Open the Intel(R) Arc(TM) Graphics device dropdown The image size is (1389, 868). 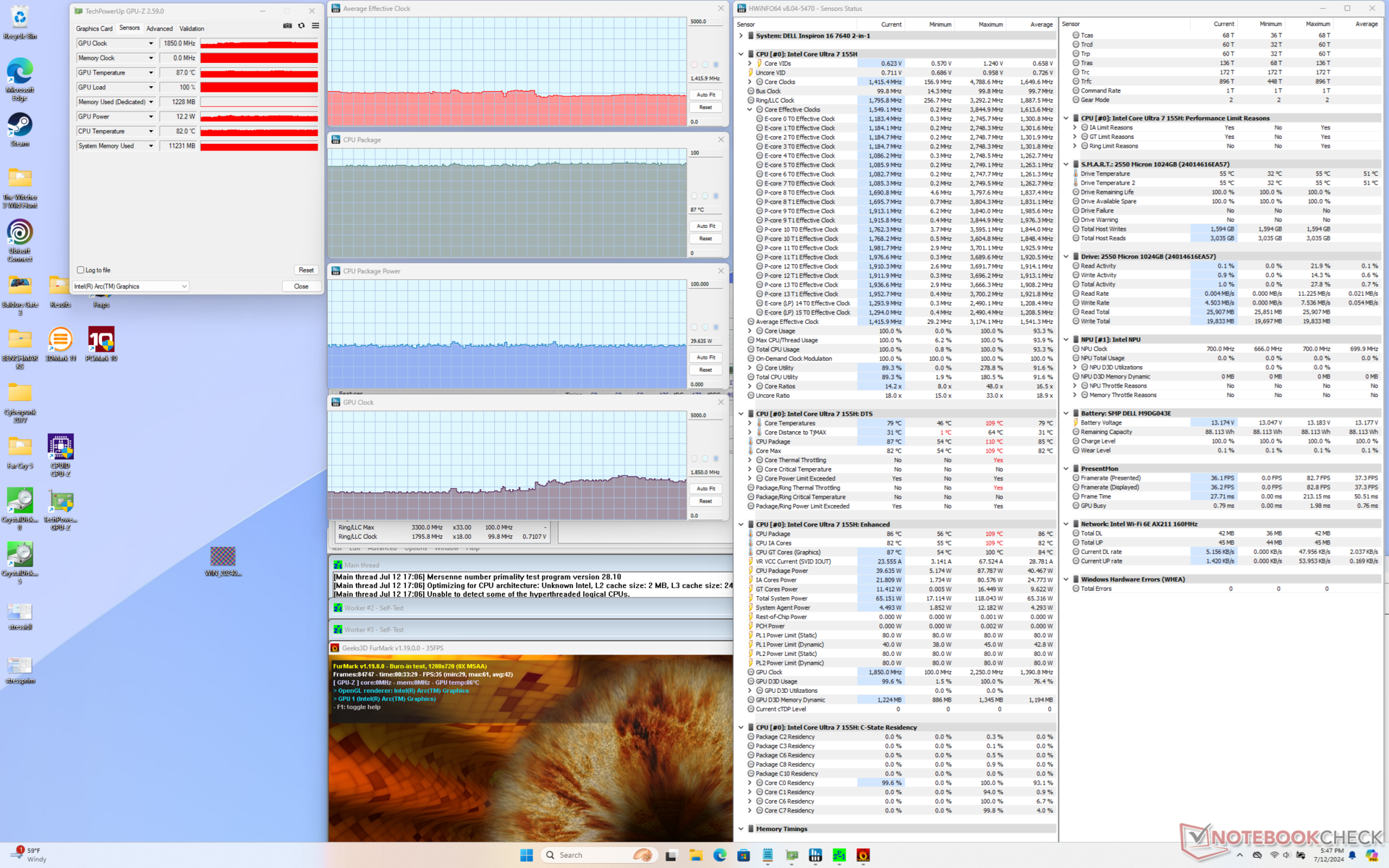(130, 286)
